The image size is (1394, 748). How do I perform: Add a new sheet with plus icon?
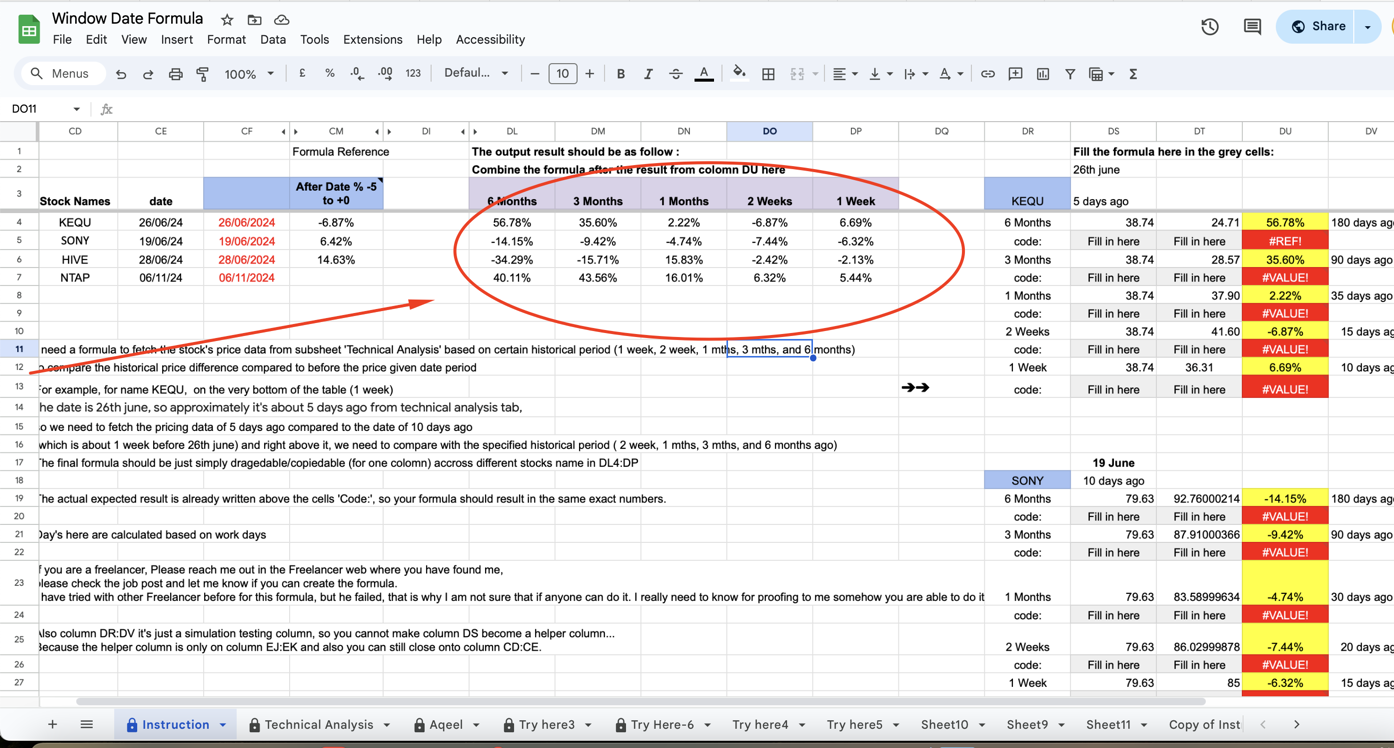point(52,725)
